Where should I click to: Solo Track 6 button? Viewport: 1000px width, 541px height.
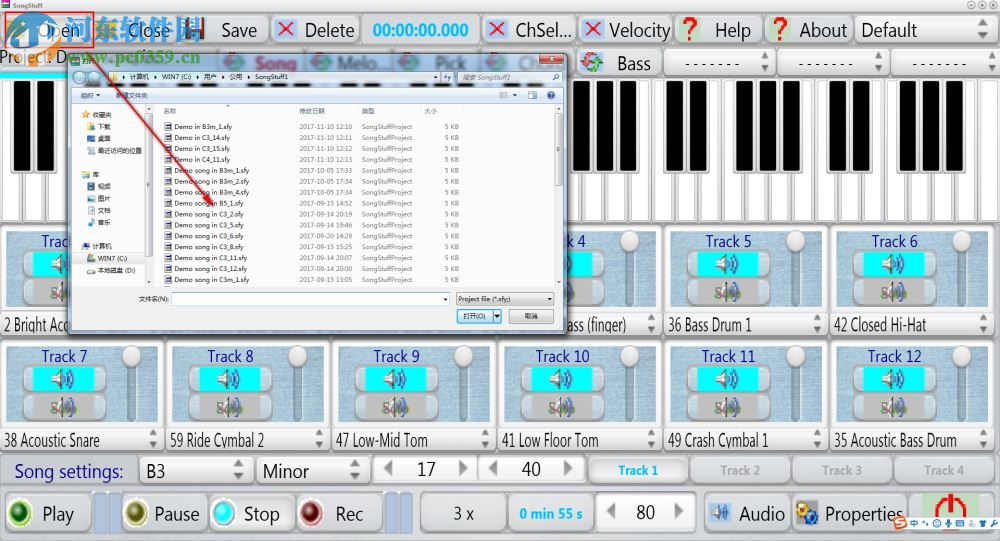(x=893, y=292)
